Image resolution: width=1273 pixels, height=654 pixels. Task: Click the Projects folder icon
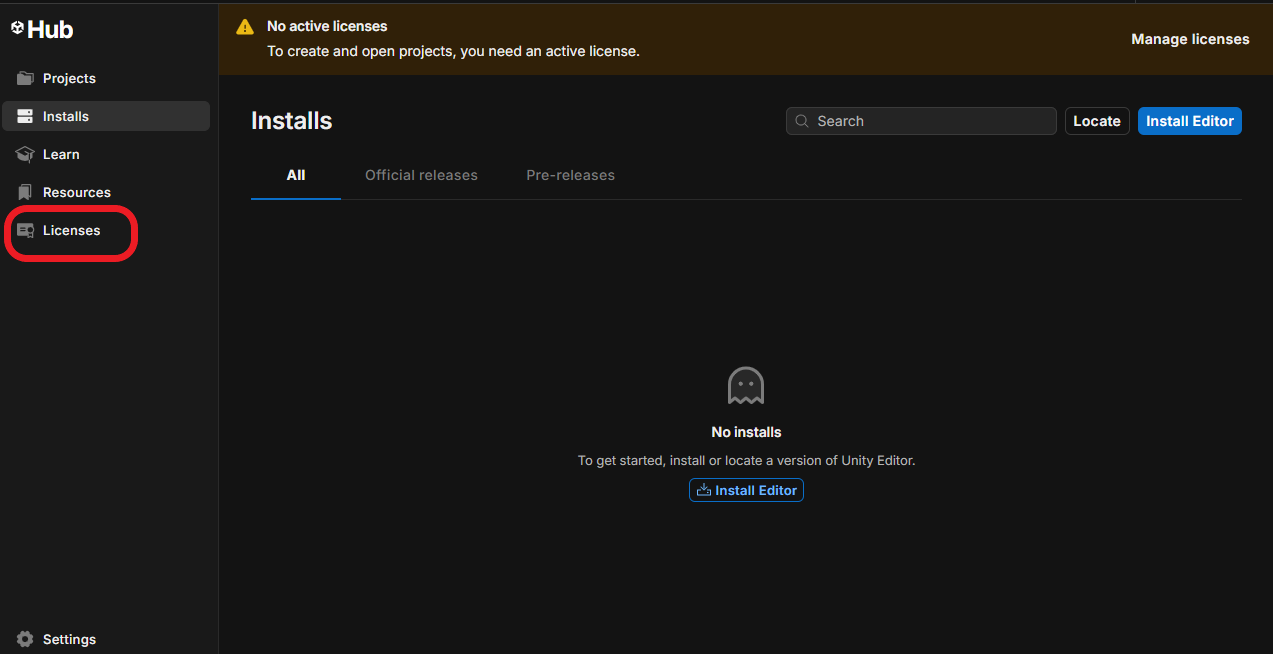(25, 78)
